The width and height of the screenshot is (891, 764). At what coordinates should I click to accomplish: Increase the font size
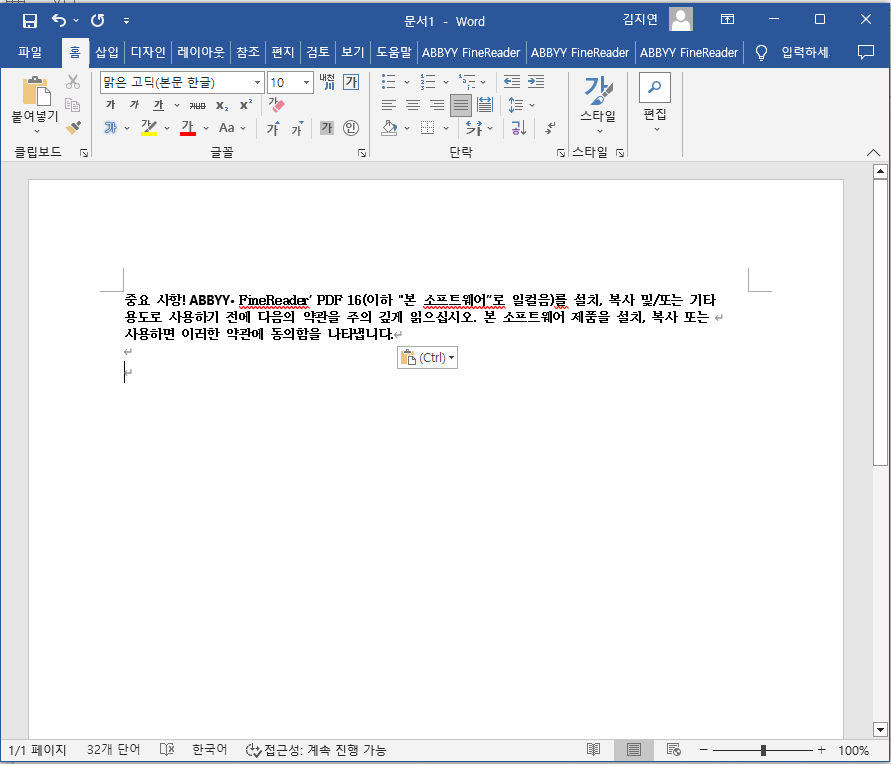click(x=273, y=128)
